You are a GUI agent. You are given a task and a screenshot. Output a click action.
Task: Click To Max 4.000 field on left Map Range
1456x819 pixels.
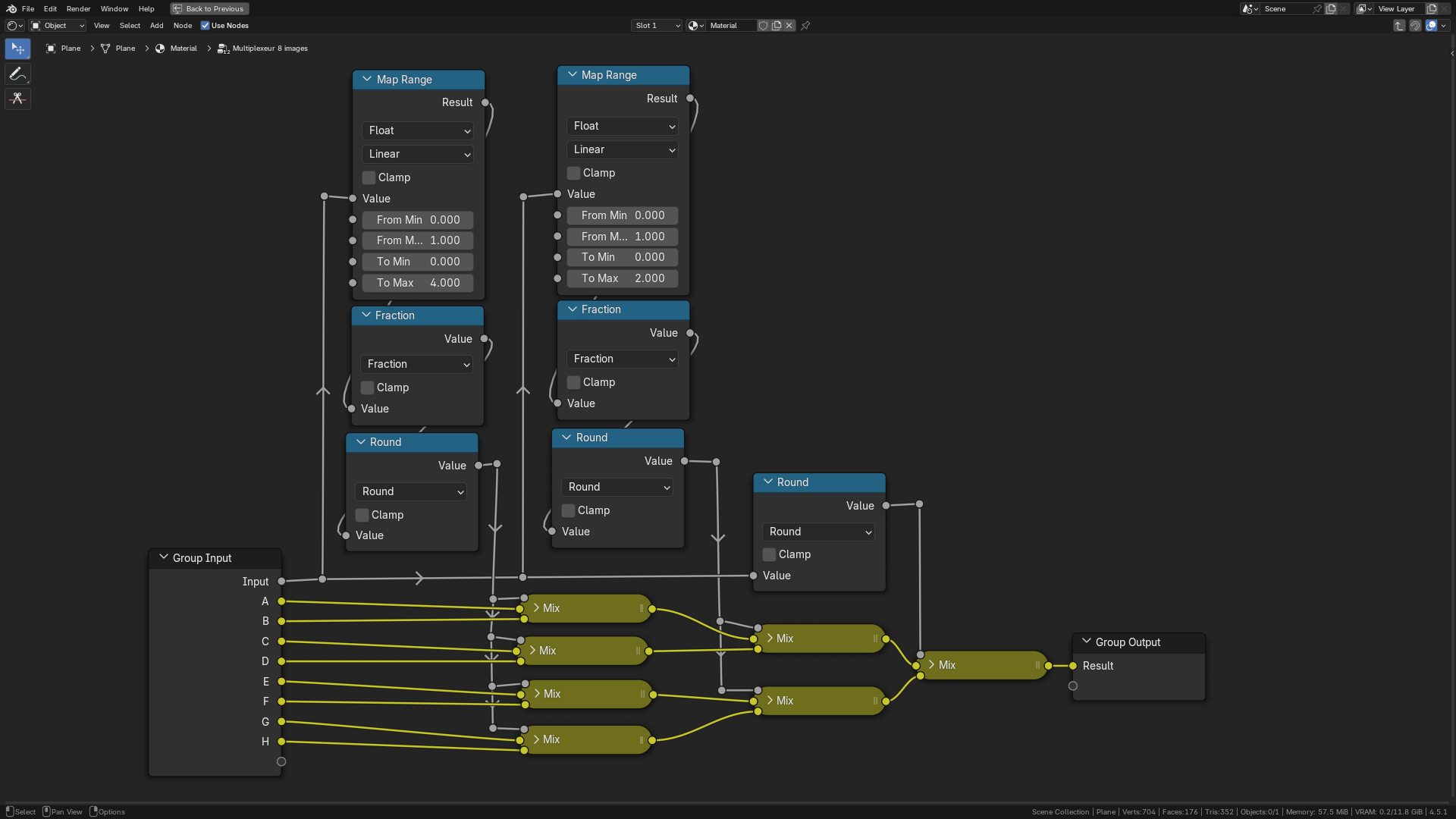[x=418, y=283]
